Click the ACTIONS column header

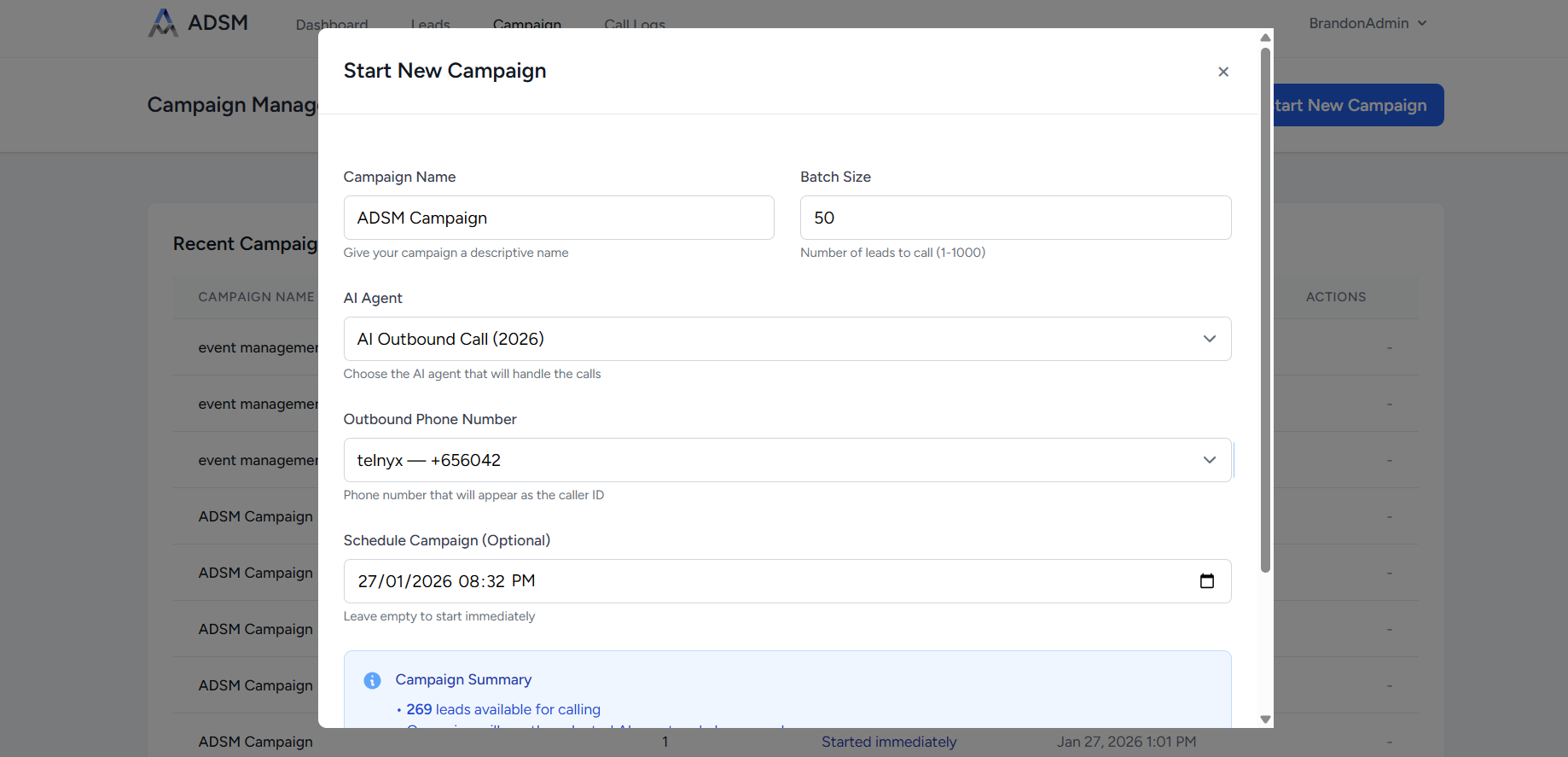click(x=1336, y=297)
